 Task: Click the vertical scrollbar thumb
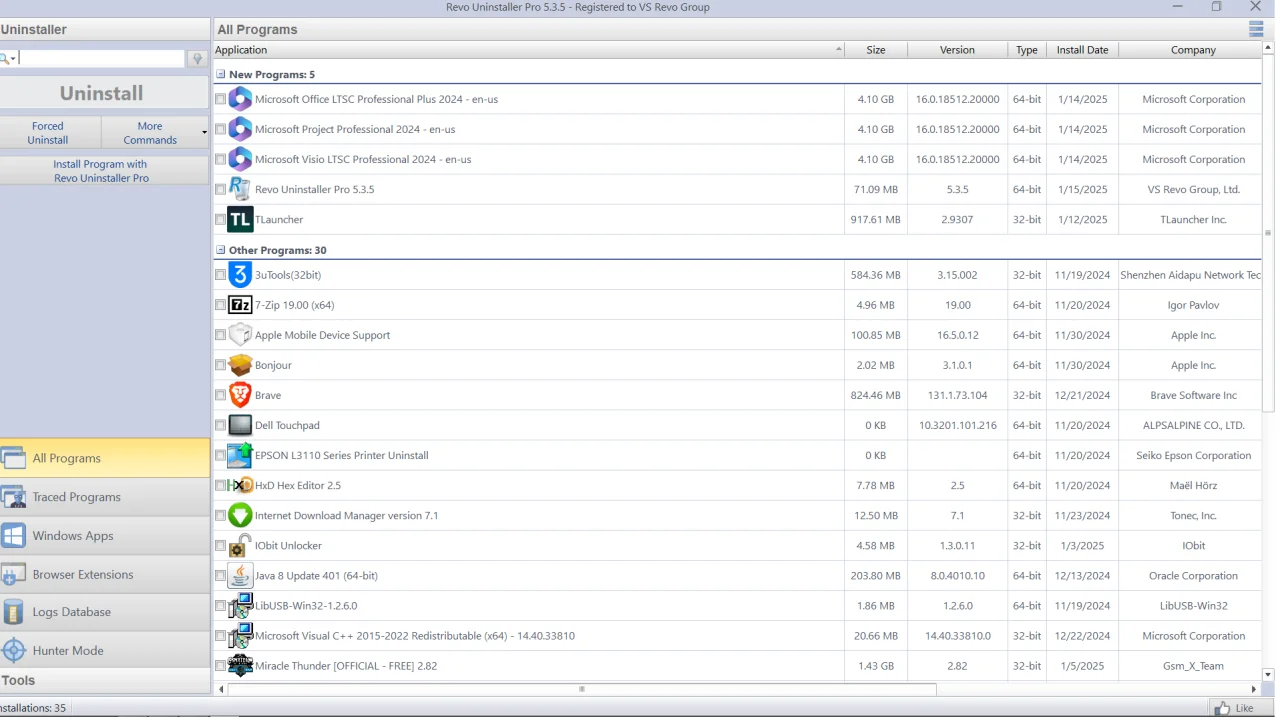click(x=1268, y=234)
